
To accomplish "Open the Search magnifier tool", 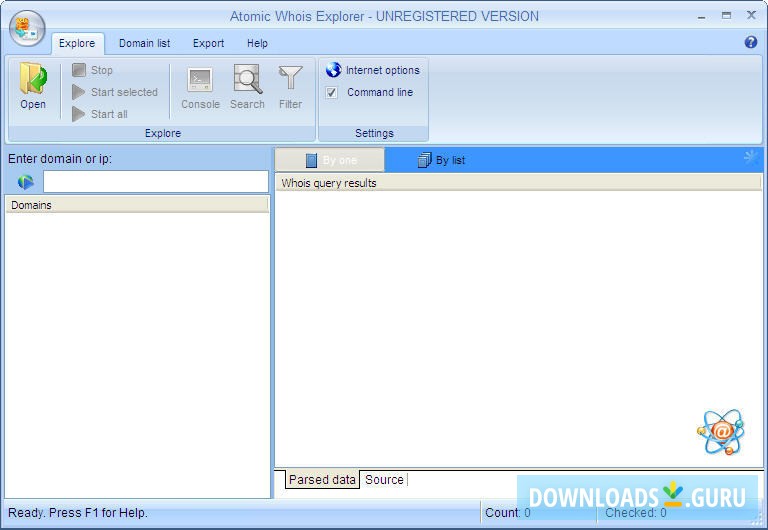I will [247, 88].
